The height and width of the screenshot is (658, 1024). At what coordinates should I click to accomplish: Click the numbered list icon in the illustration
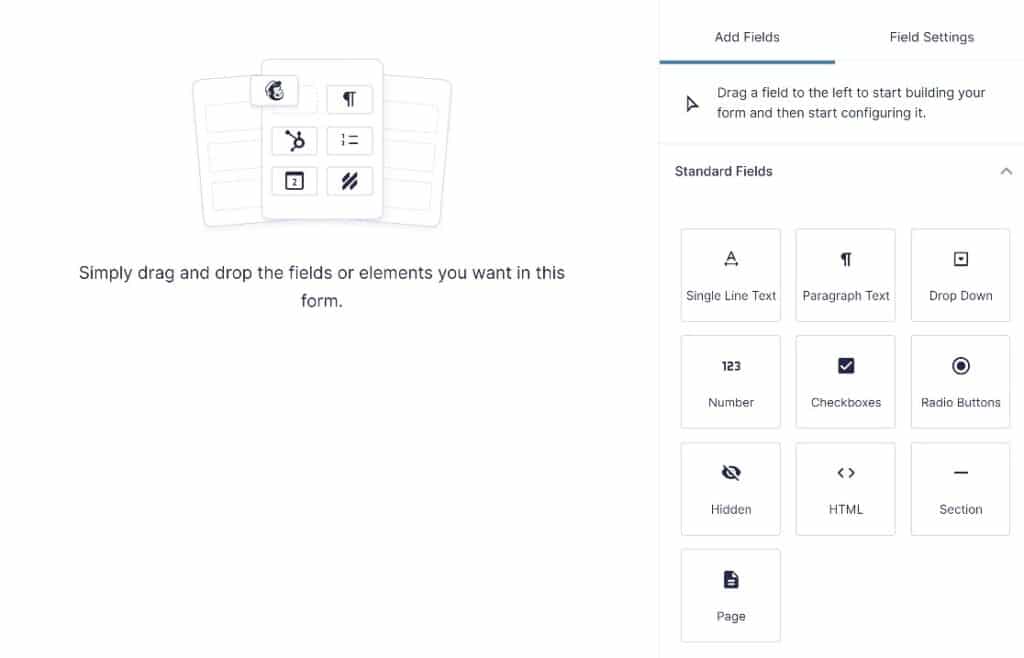349,140
